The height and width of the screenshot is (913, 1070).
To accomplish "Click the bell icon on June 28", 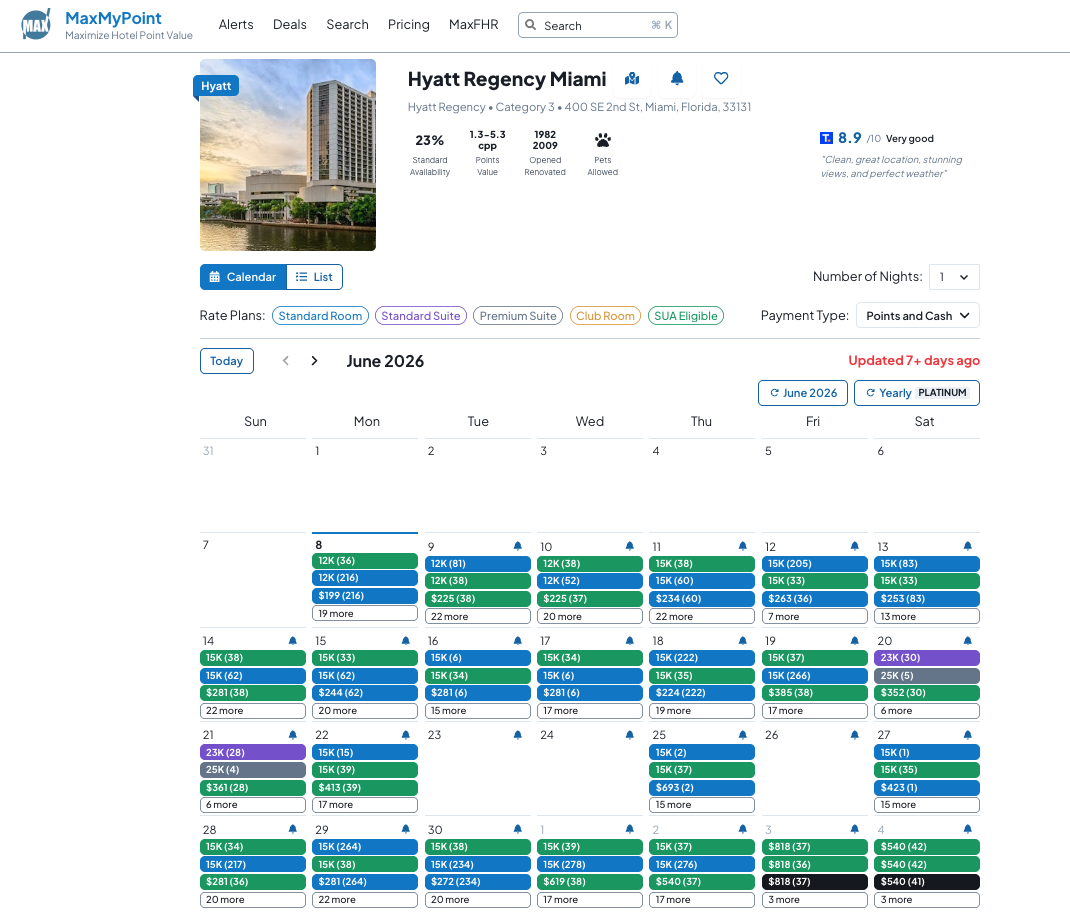I will [x=293, y=830].
